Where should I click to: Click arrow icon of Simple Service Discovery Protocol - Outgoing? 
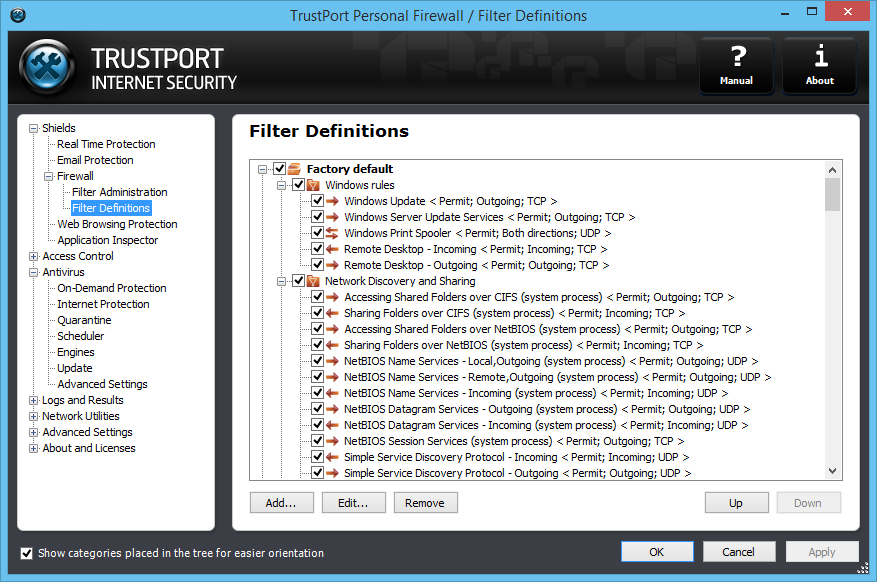click(332, 473)
